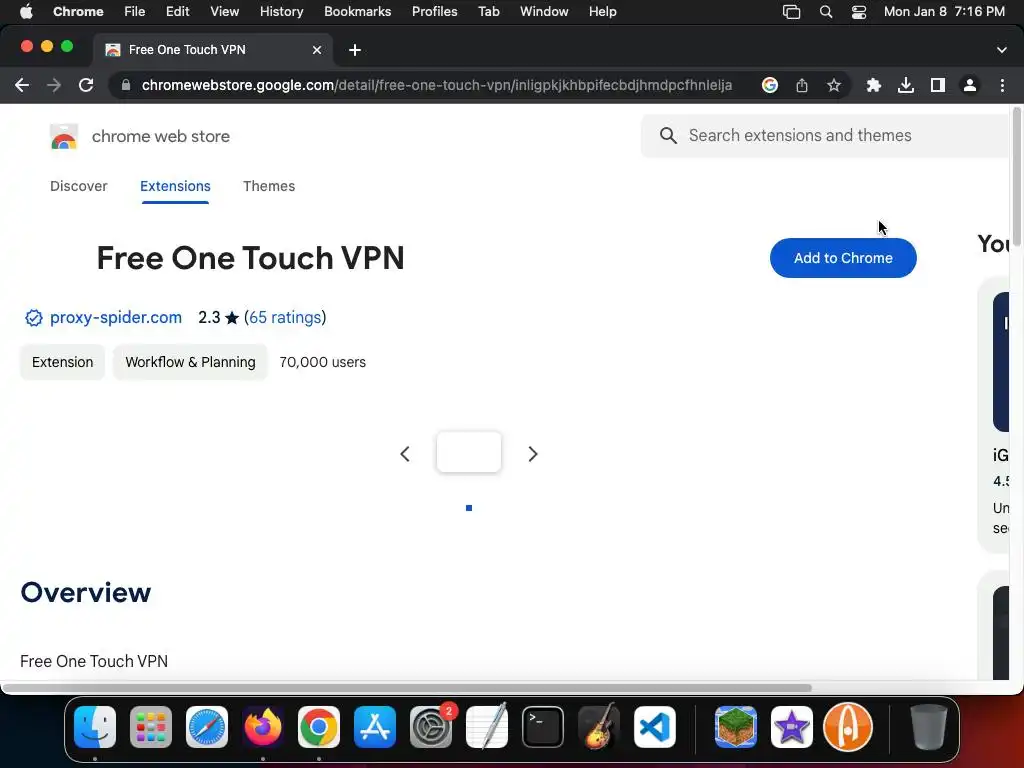Screen dimensions: 1024x768
Task: Bookmark this page with the star
Action: (x=834, y=85)
